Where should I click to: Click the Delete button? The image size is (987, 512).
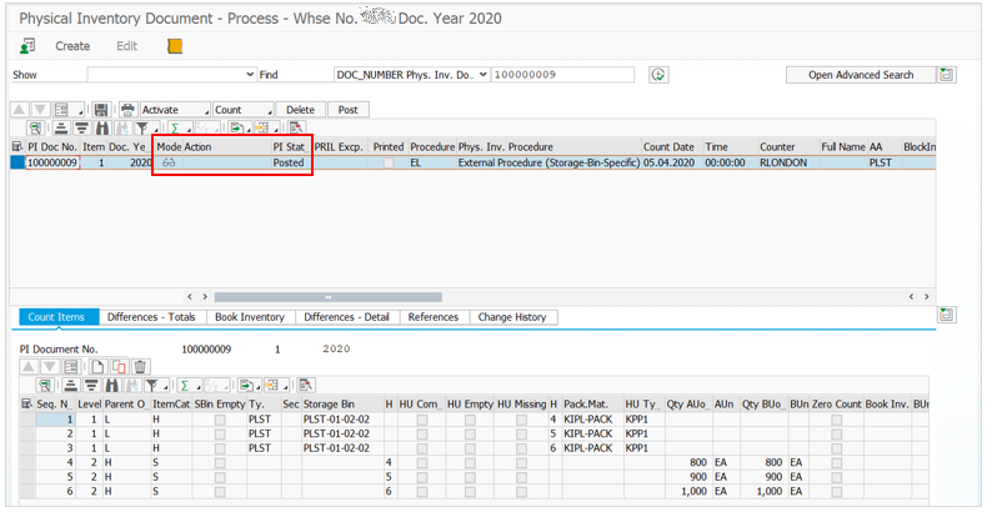[x=300, y=110]
